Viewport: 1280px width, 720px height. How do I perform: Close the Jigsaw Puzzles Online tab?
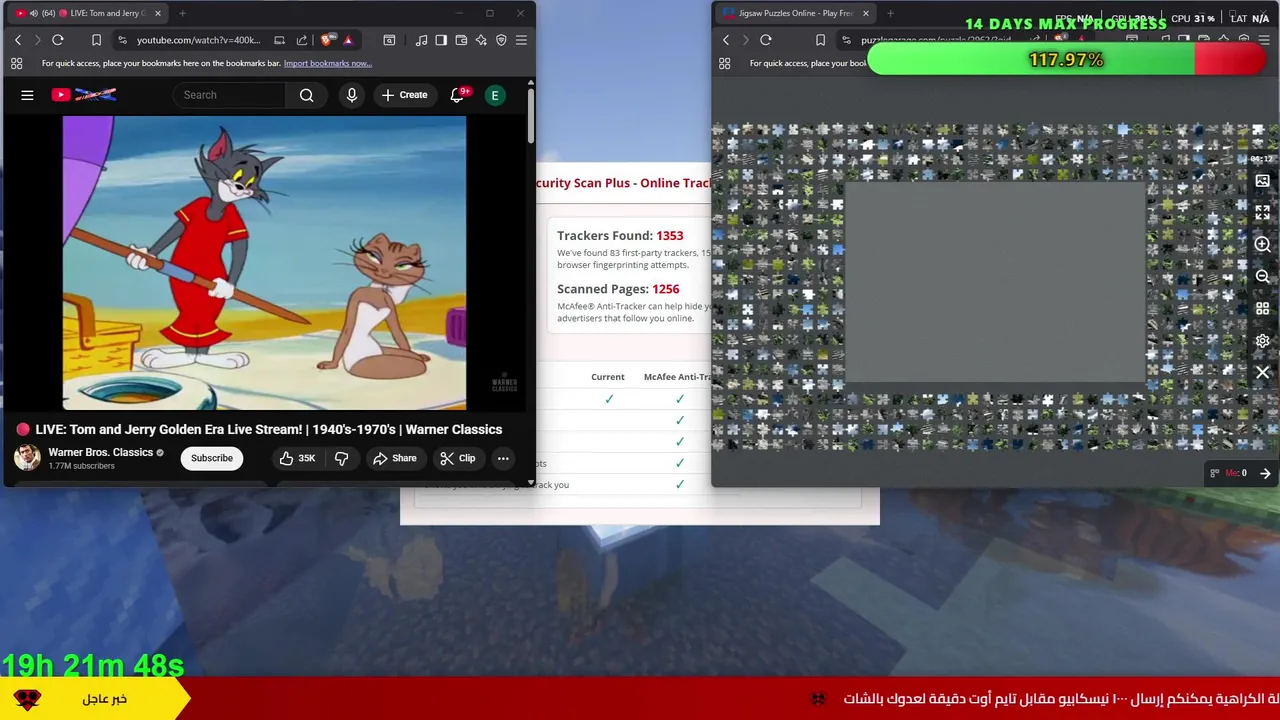(x=866, y=13)
